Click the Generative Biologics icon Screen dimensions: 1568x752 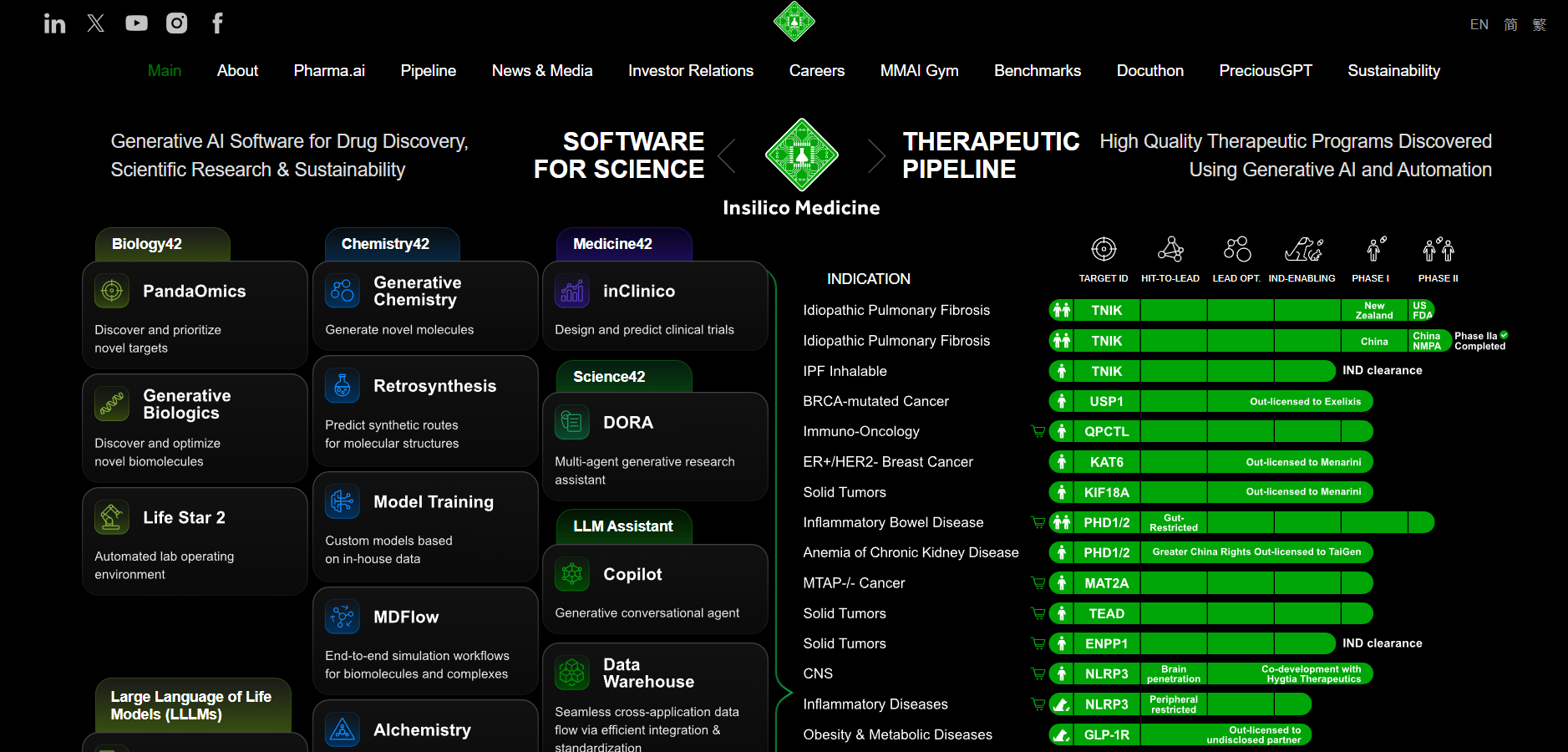tap(112, 404)
